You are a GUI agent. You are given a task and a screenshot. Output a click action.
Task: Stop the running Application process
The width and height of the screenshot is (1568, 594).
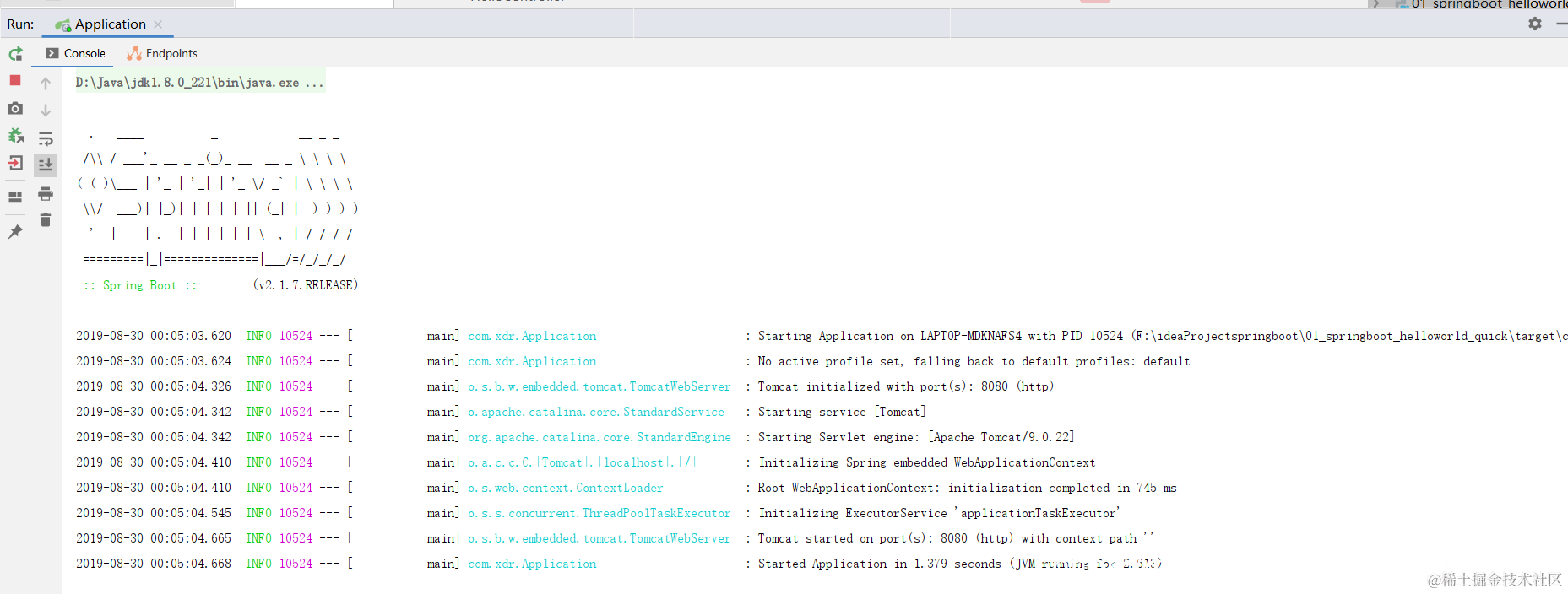tap(15, 80)
